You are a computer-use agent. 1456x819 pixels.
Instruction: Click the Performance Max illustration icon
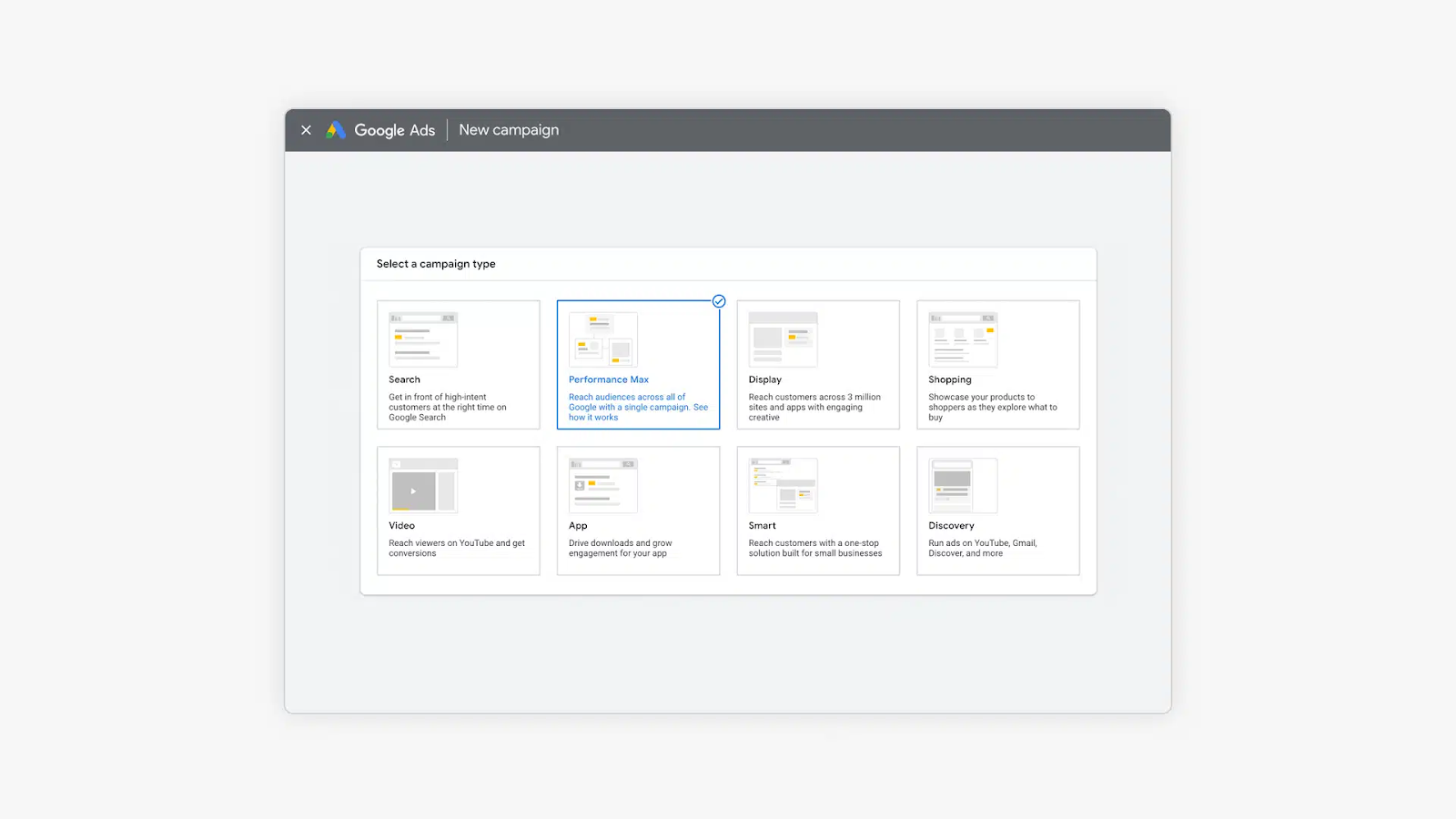[x=603, y=339]
